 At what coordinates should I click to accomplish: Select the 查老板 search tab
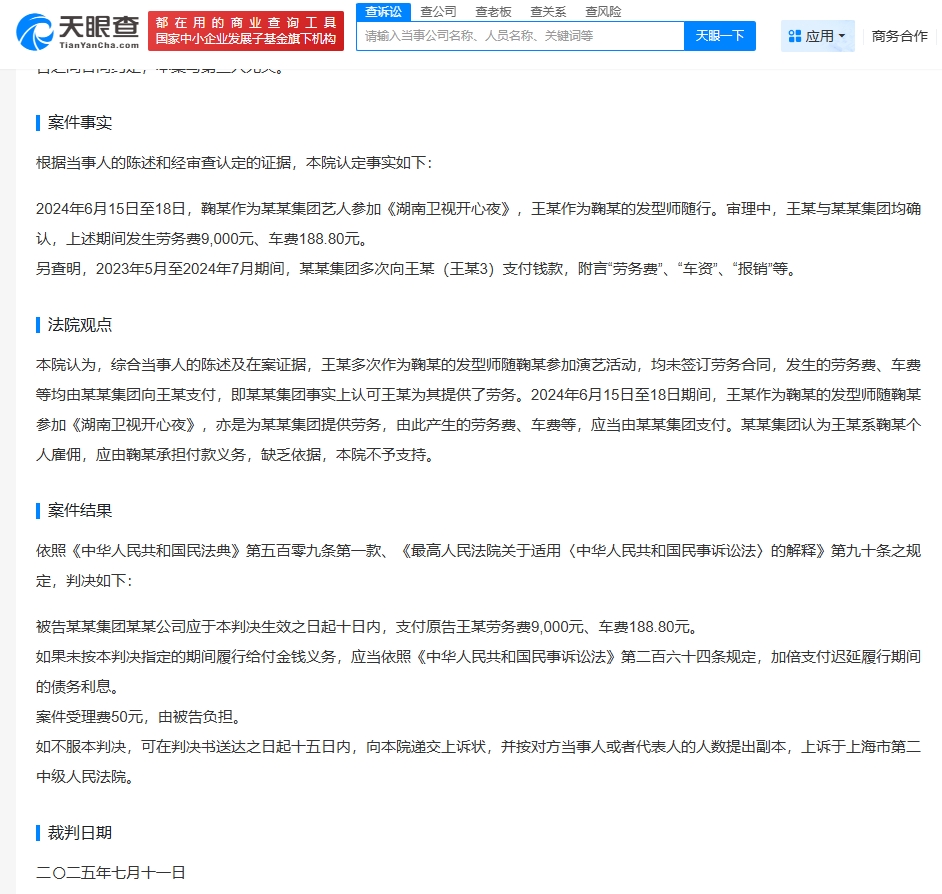493,12
